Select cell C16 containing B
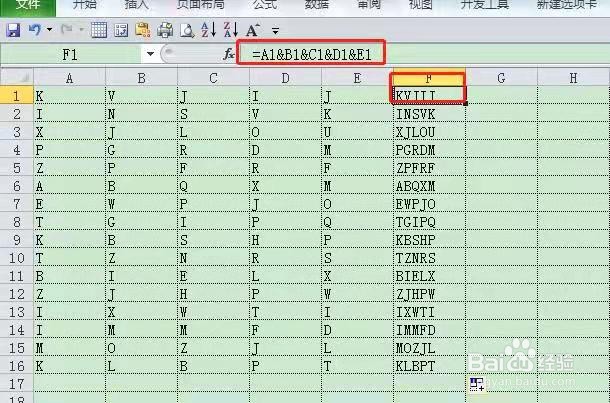 213,366
